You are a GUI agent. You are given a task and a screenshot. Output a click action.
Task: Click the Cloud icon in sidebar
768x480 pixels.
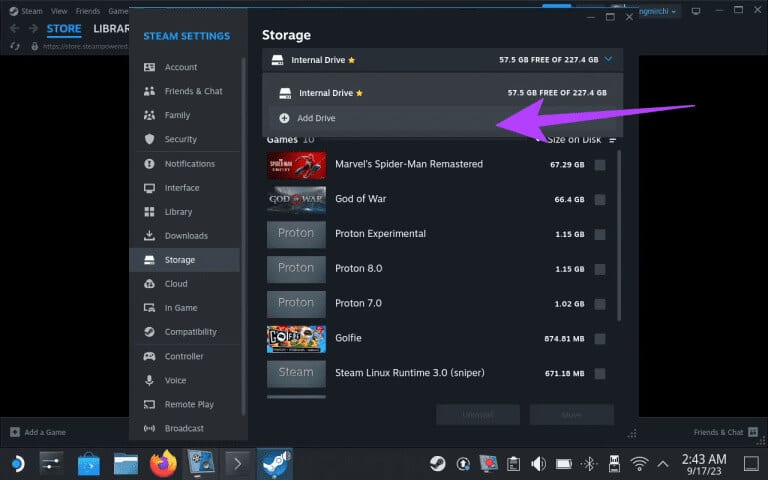pyautogui.click(x=149, y=284)
